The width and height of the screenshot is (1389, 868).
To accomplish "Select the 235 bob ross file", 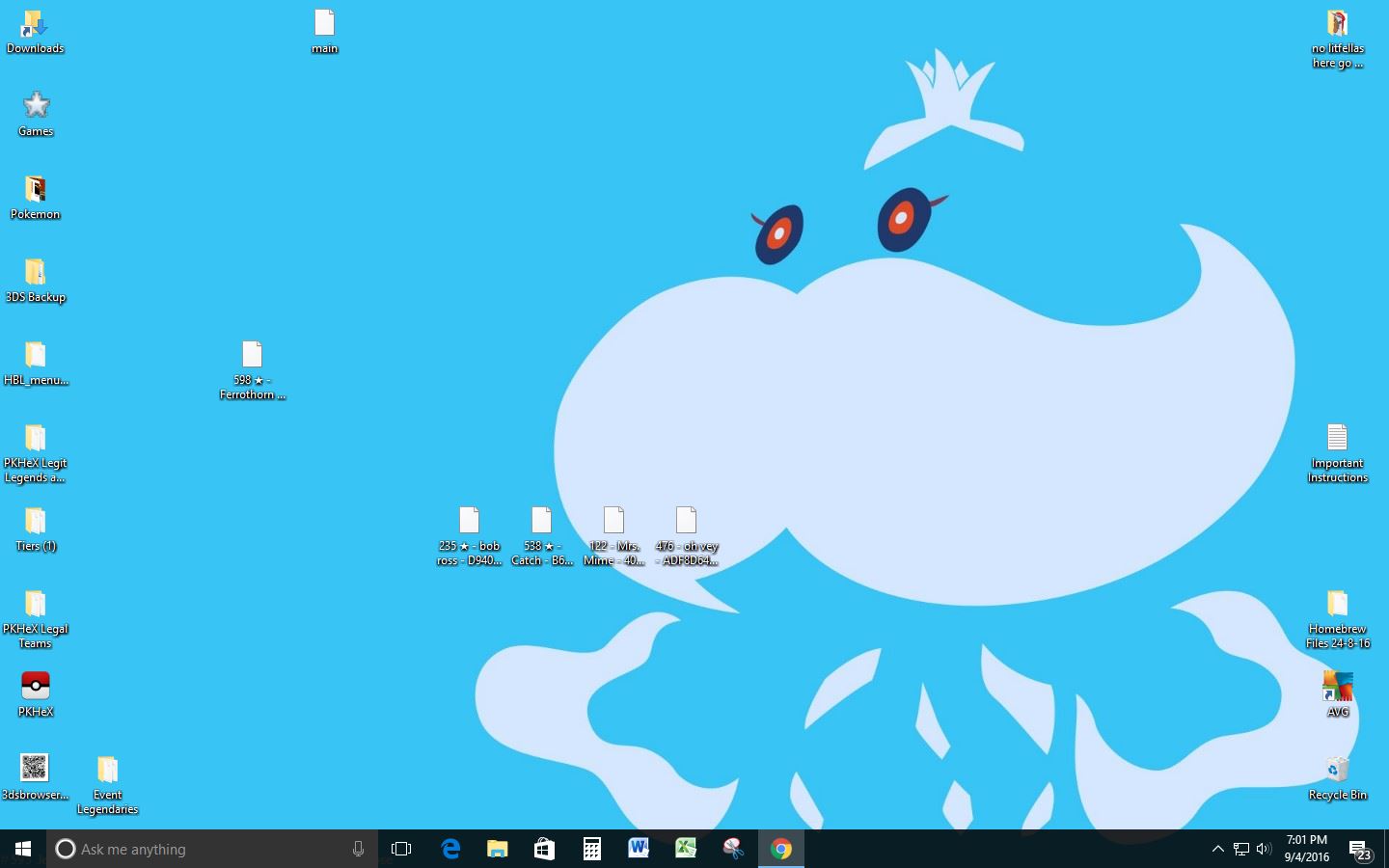I will (x=469, y=536).
